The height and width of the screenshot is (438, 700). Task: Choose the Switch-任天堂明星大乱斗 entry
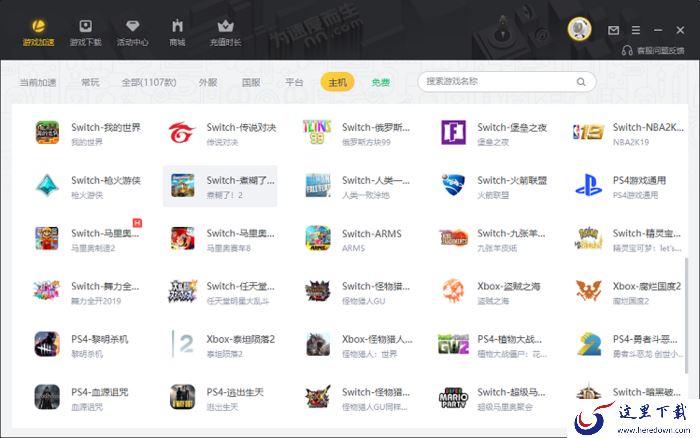point(220,291)
